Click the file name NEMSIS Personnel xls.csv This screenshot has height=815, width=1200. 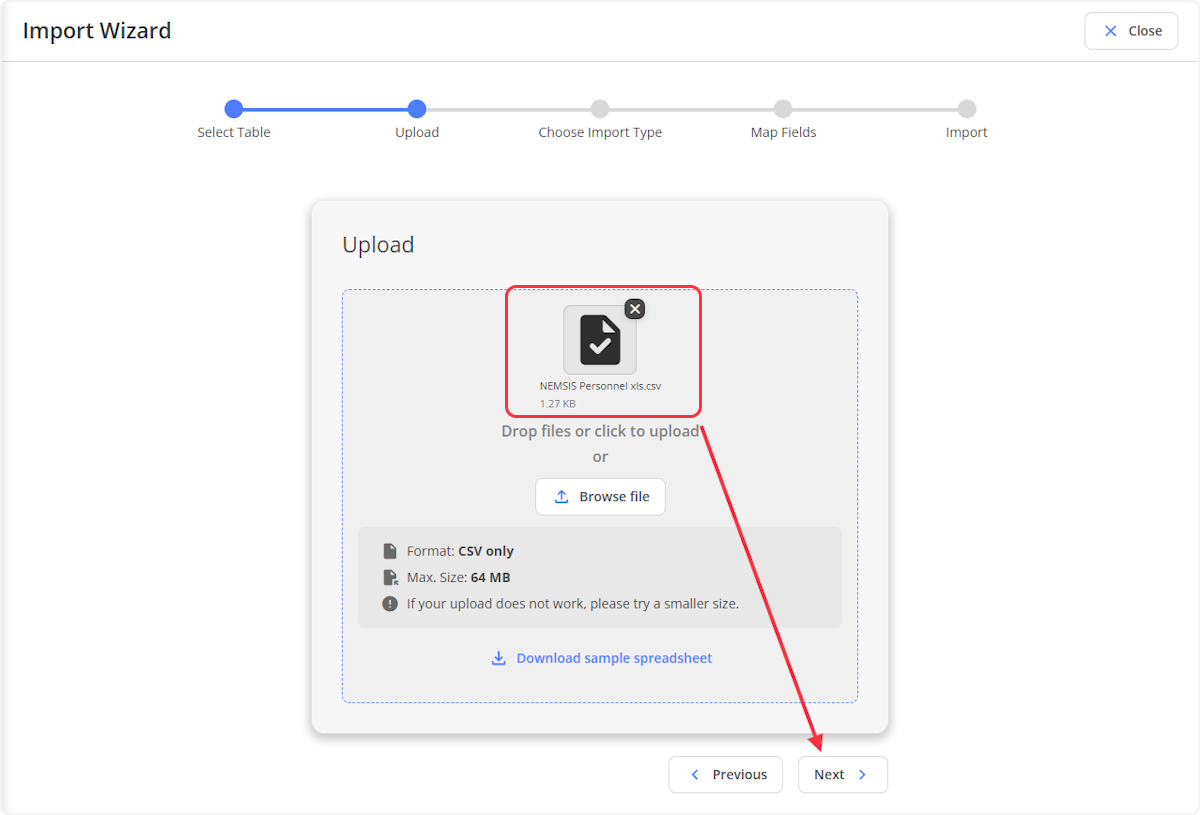600,385
